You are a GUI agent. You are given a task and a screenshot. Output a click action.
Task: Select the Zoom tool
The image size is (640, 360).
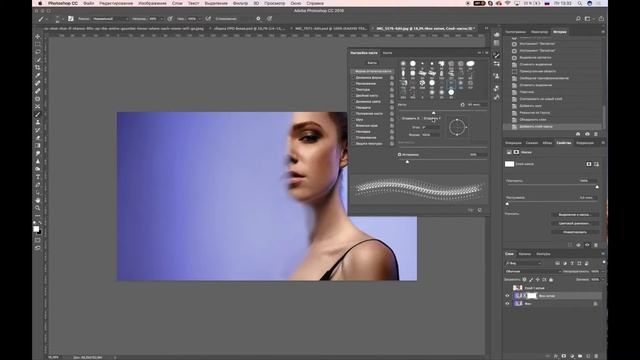[38, 208]
